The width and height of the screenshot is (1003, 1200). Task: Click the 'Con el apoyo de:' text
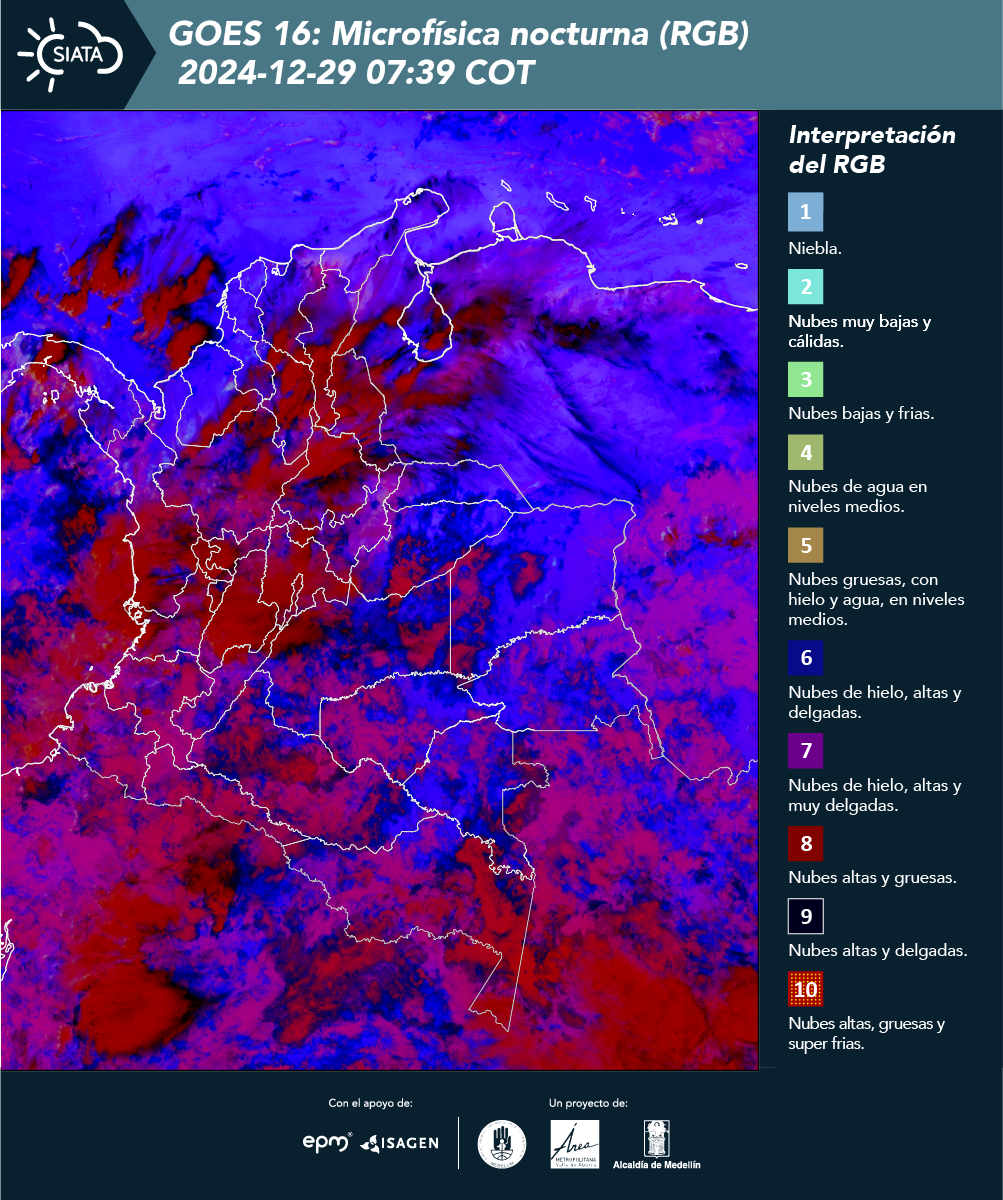(370, 1103)
